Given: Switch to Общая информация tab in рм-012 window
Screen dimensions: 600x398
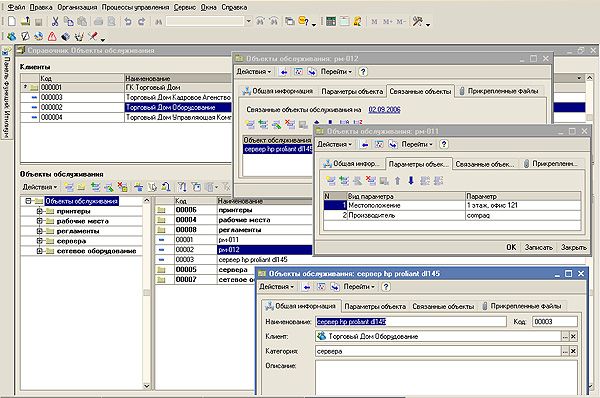Looking at the screenshot, I should (277, 91).
